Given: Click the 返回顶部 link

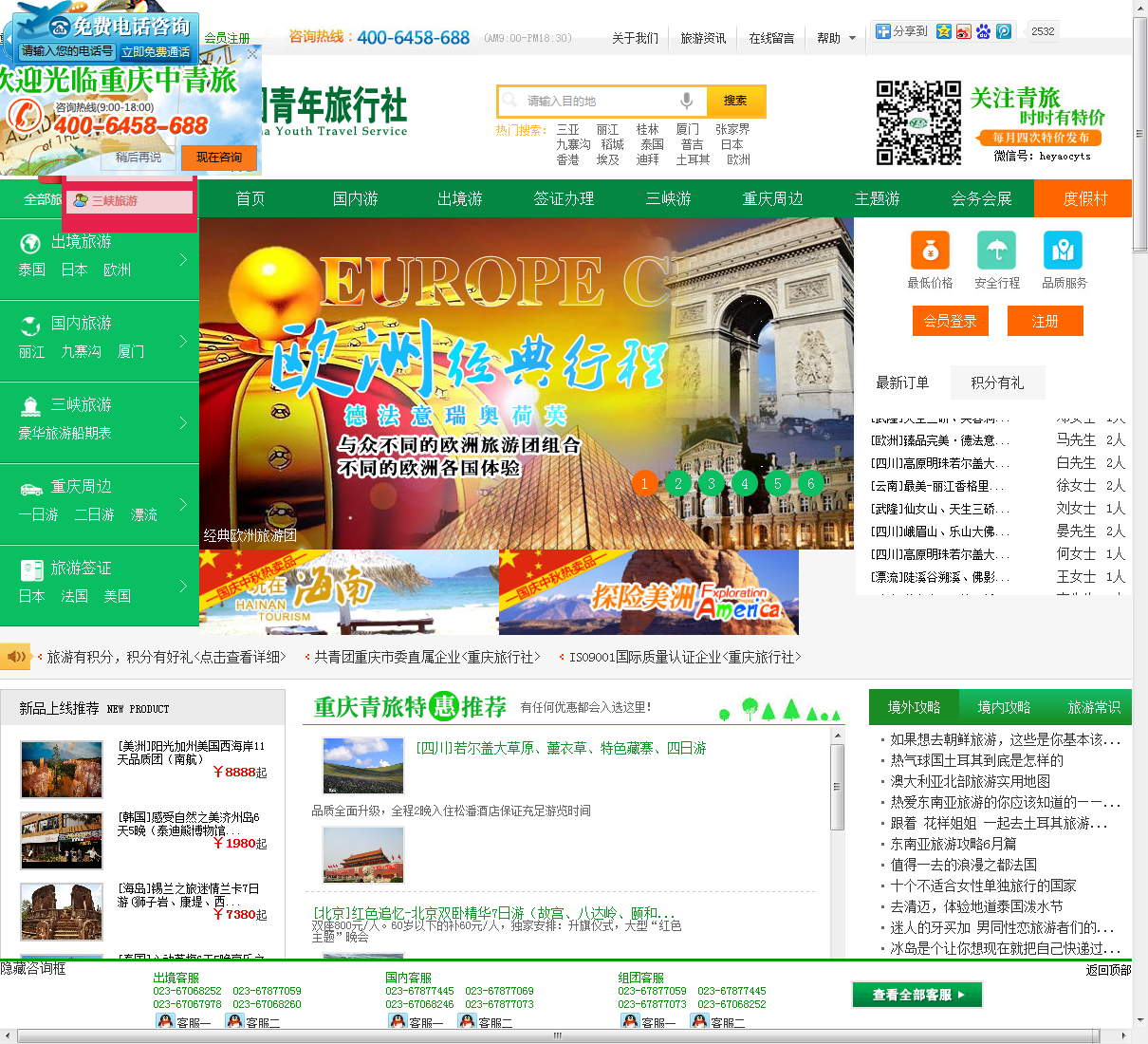Looking at the screenshot, I should (1108, 970).
